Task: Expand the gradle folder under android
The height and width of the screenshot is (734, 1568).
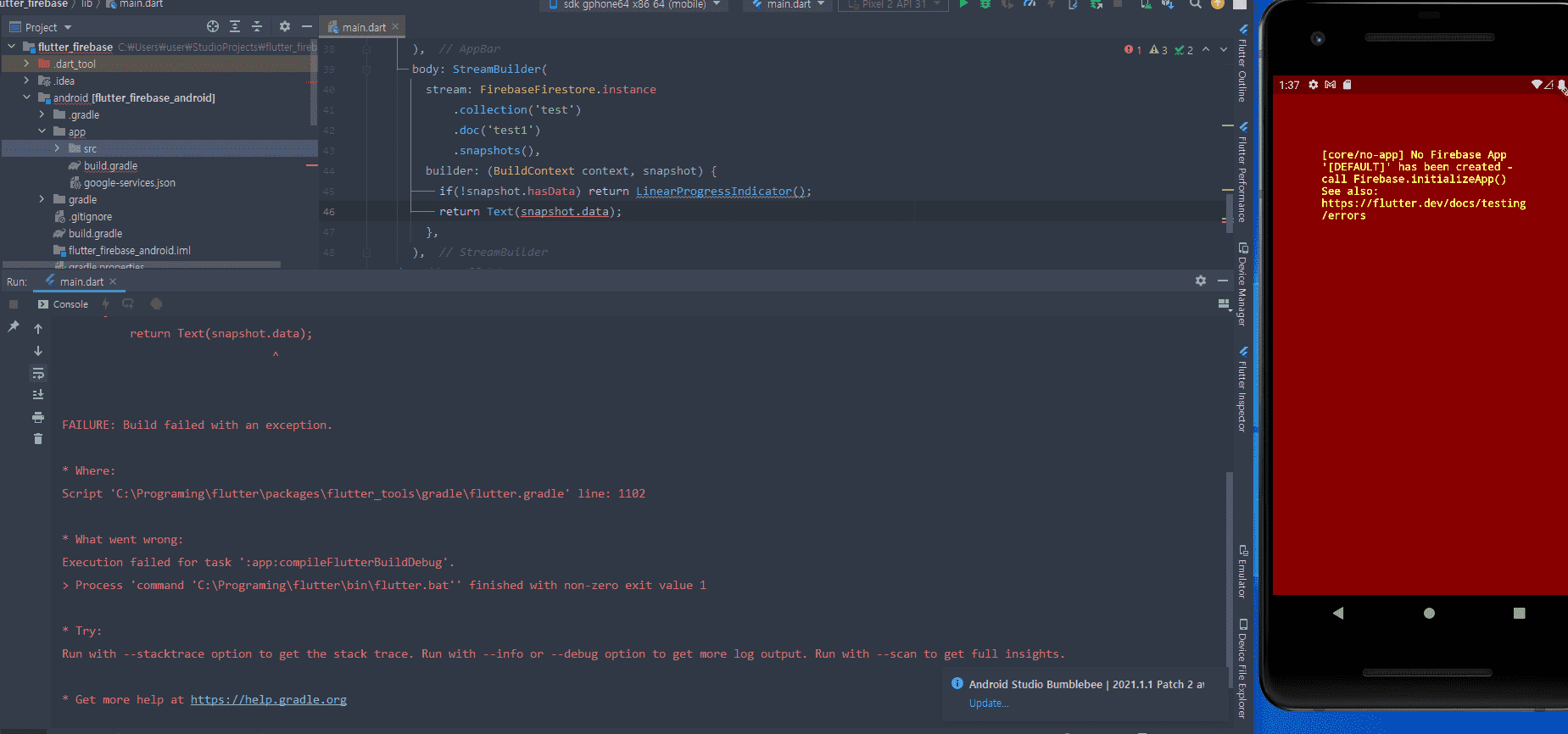Action: (x=42, y=199)
